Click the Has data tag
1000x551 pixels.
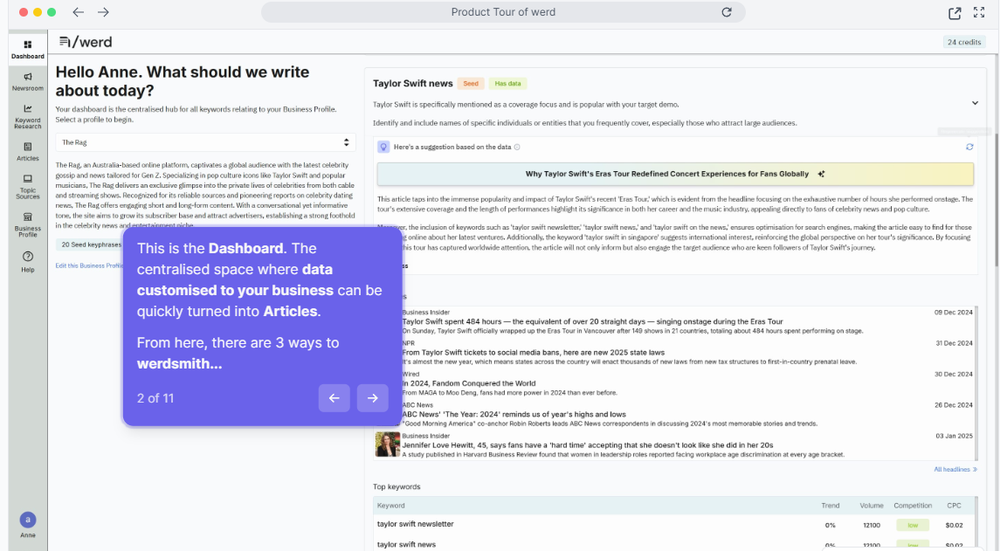click(508, 84)
